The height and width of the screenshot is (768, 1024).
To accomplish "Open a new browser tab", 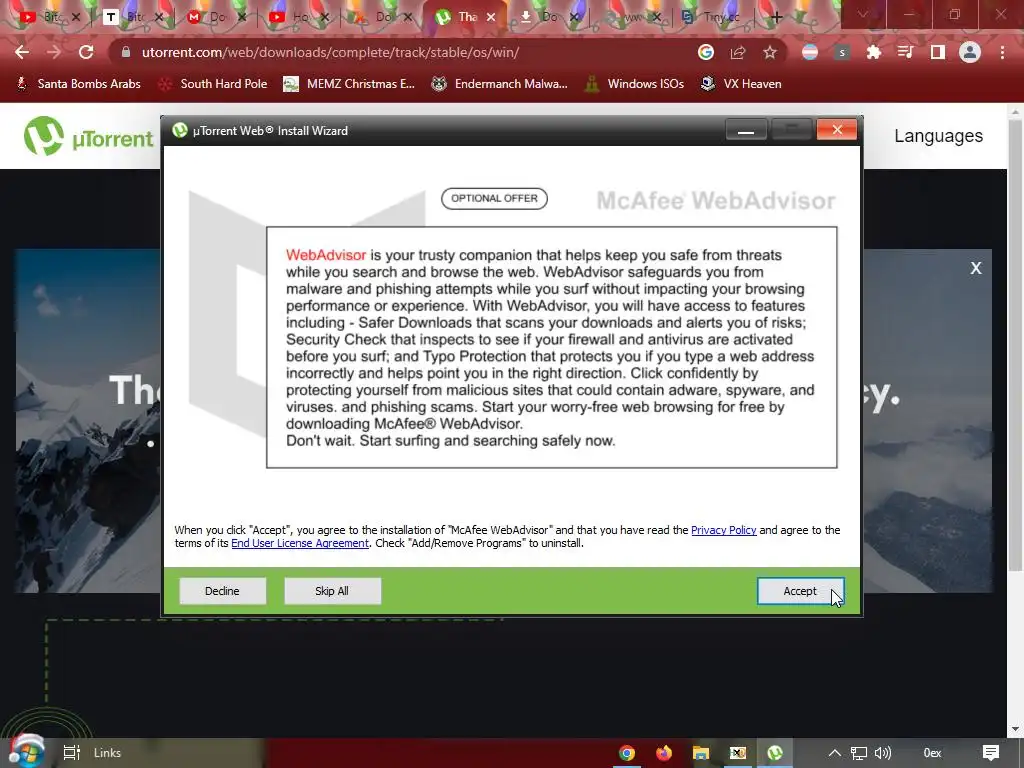I will click(776, 17).
